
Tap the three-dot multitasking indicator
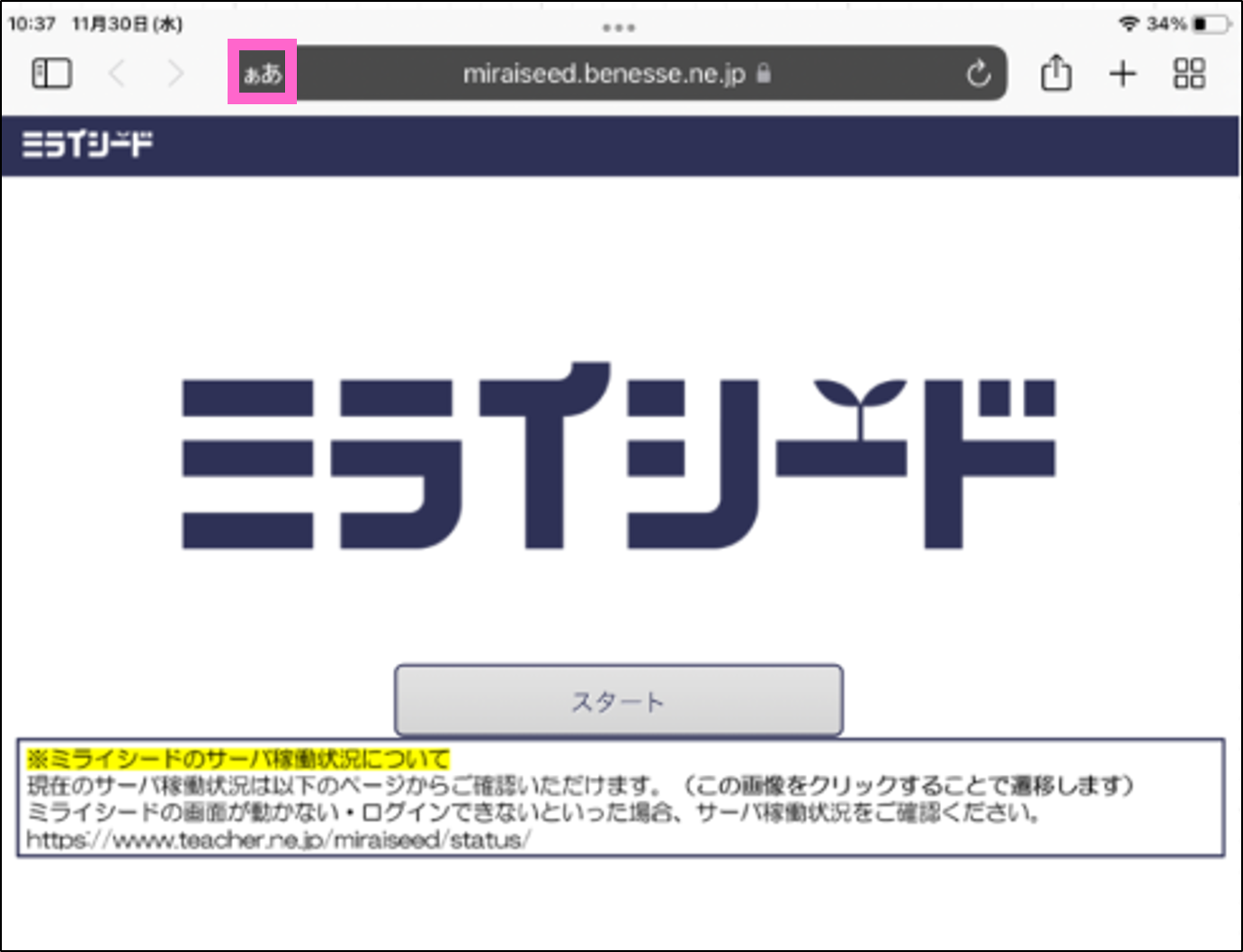coord(619,28)
